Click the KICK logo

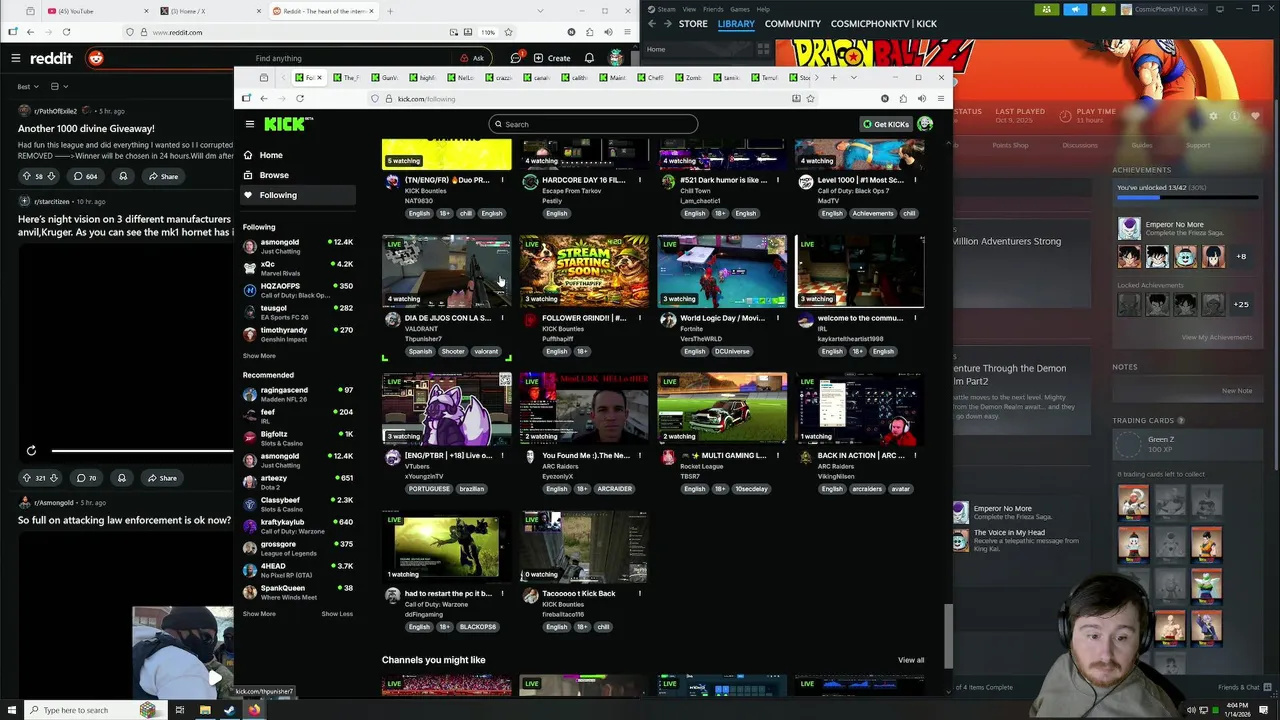pyautogui.click(x=288, y=124)
